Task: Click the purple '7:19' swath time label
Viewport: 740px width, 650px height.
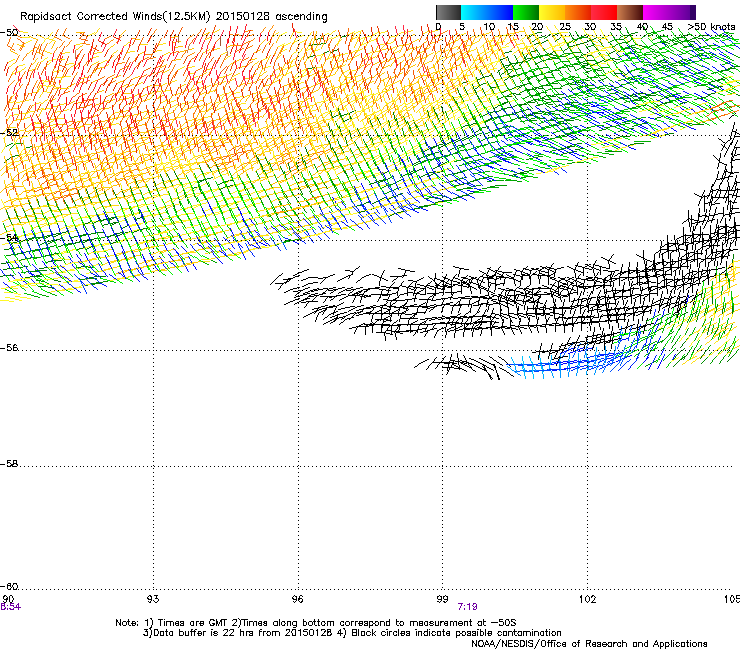Action: tap(467, 607)
